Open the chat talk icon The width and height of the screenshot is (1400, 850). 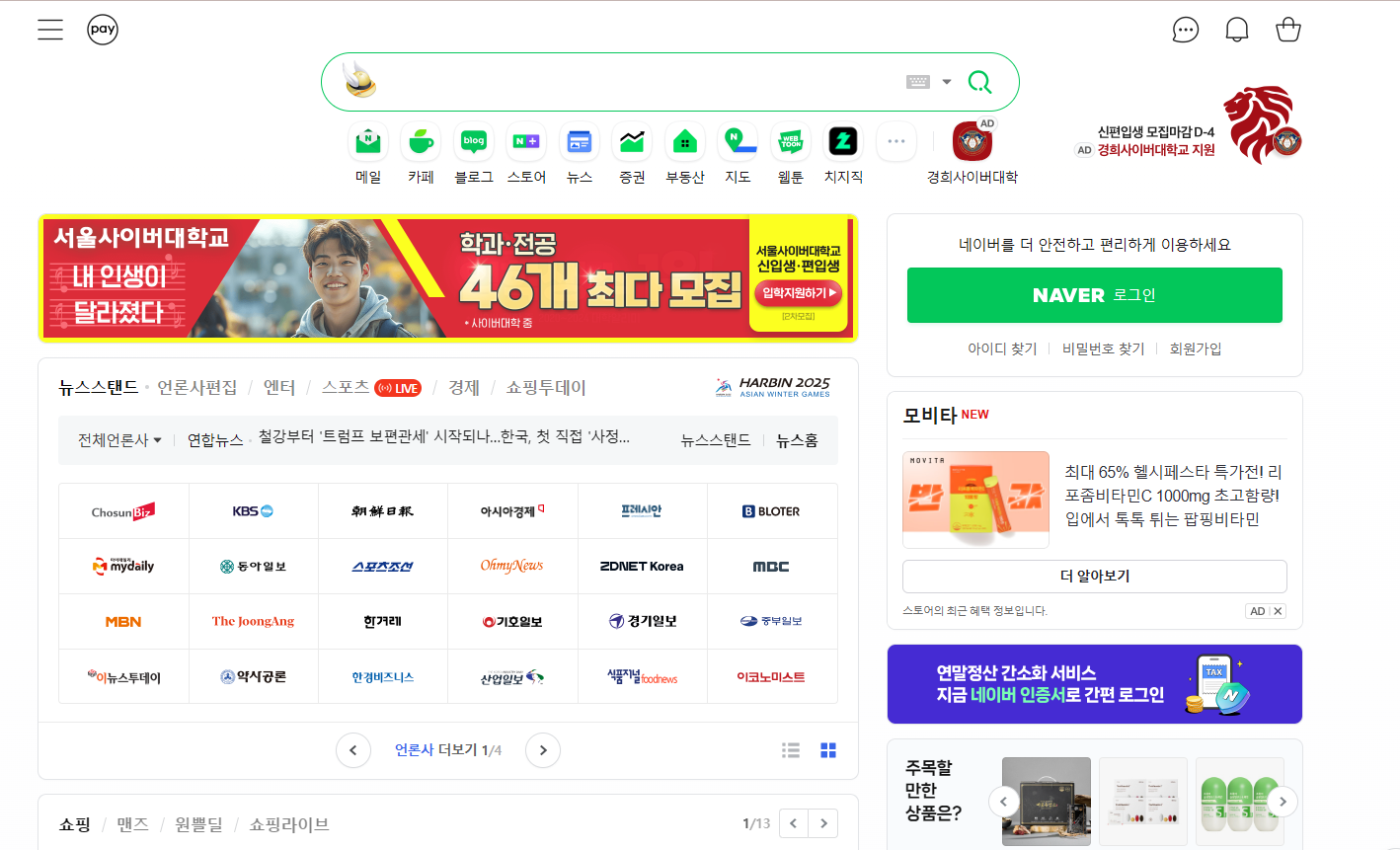(x=1186, y=30)
